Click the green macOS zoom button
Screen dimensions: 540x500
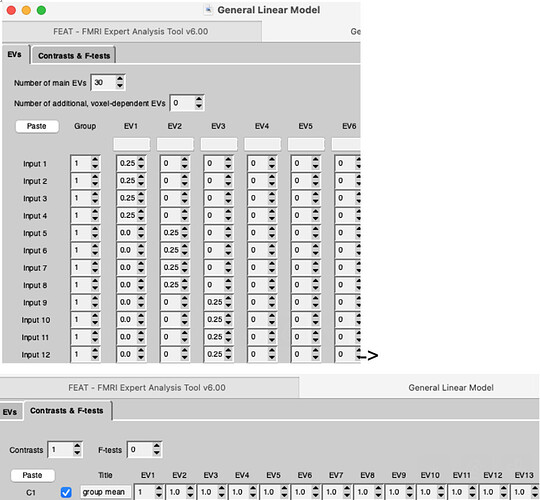(41, 10)
